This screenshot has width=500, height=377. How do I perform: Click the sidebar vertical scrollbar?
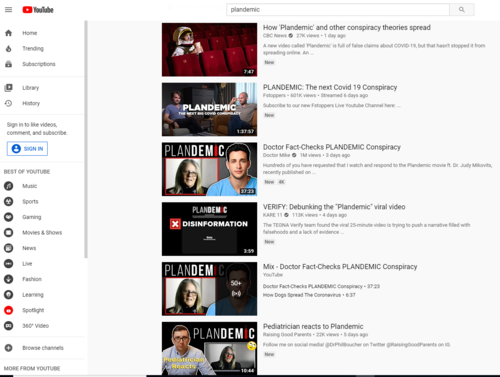click(86, 139)
